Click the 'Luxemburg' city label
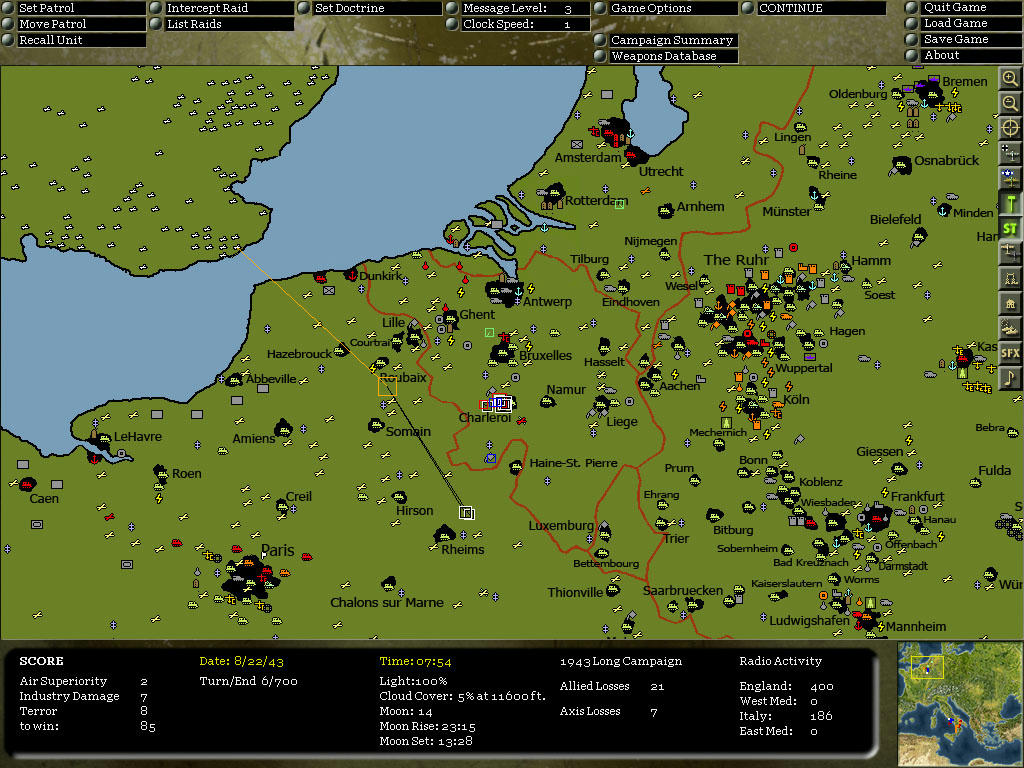 tap(561, 526)
